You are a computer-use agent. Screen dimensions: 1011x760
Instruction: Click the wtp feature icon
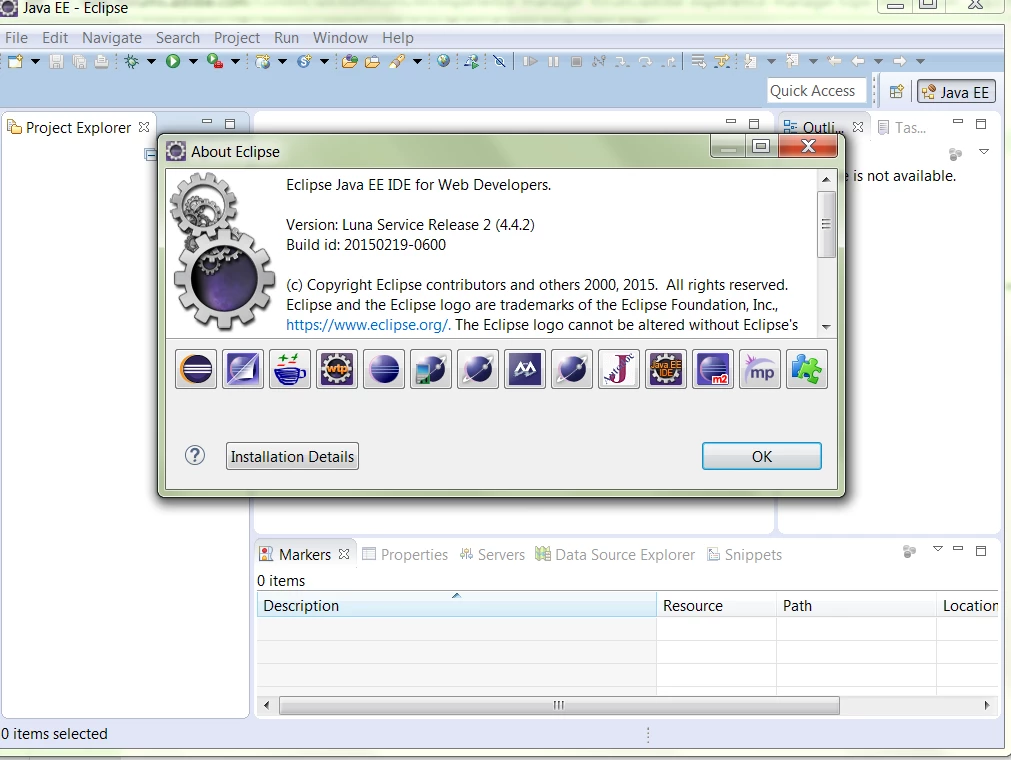(x=337, y=369)
